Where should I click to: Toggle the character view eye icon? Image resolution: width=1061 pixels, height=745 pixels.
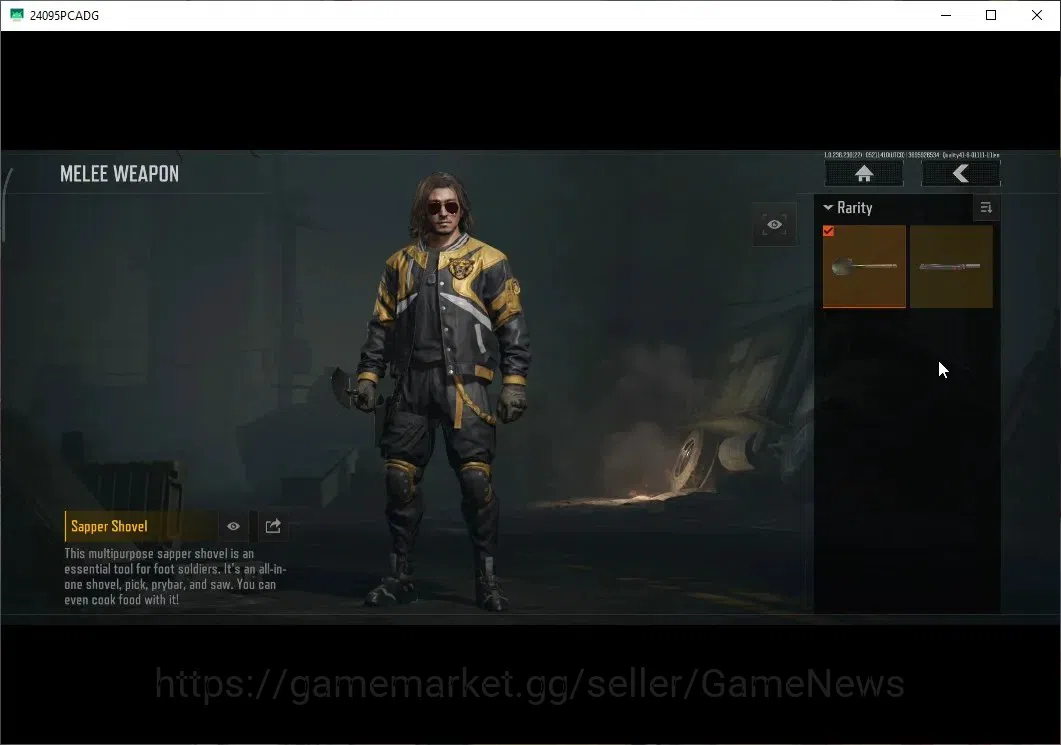(x=775, y=224)
